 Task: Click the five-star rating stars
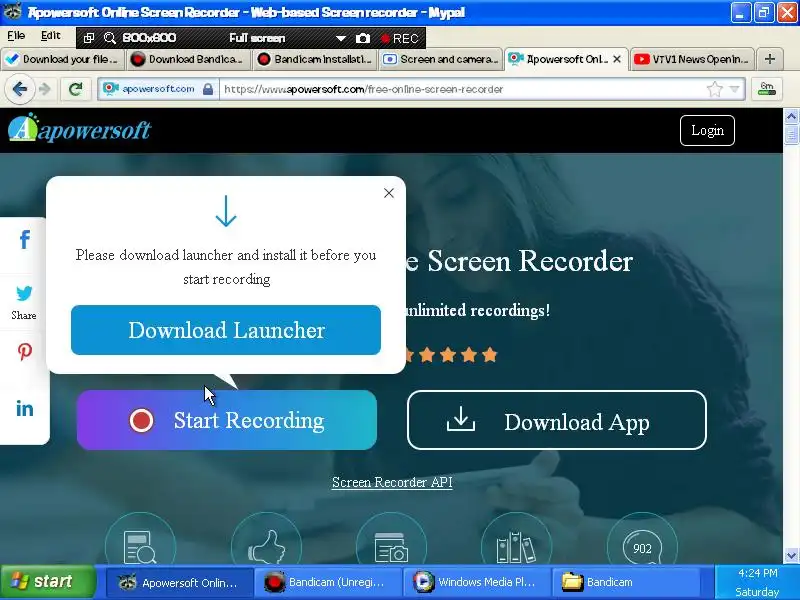click(x=452, y=355)
